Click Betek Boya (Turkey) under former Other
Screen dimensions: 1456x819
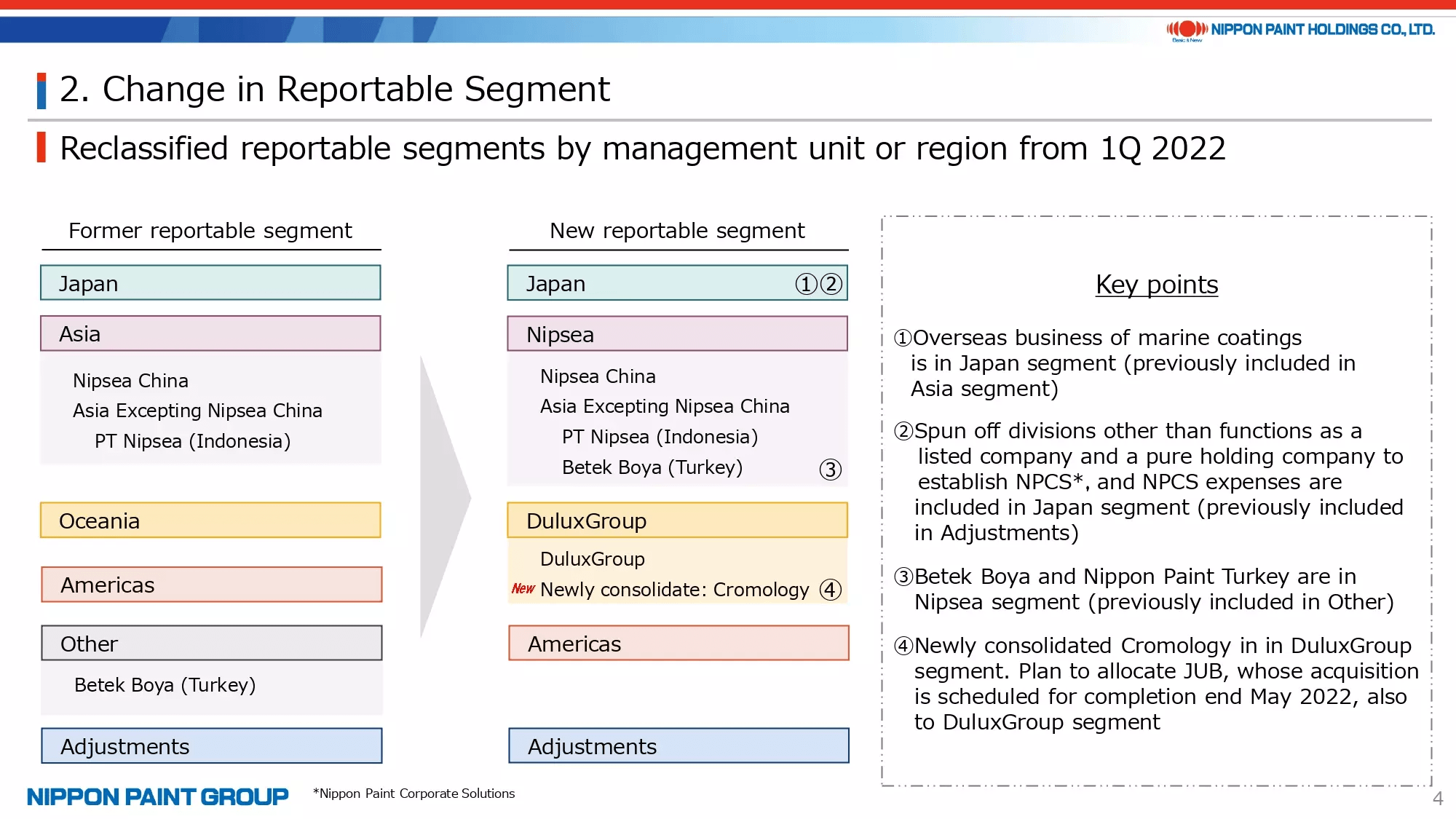[x=165, y=685]
